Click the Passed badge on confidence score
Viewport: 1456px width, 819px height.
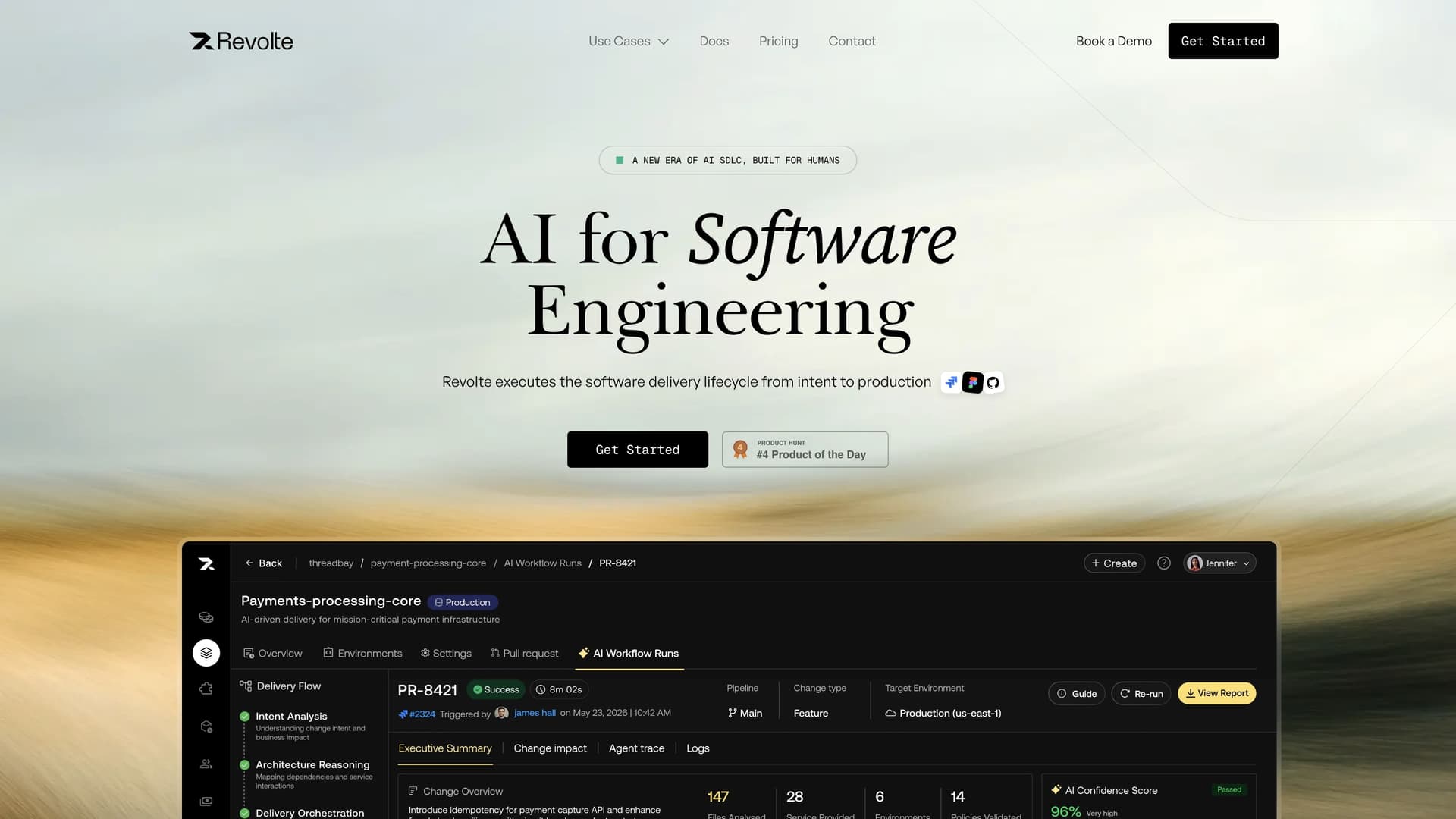click(1228, 789)
